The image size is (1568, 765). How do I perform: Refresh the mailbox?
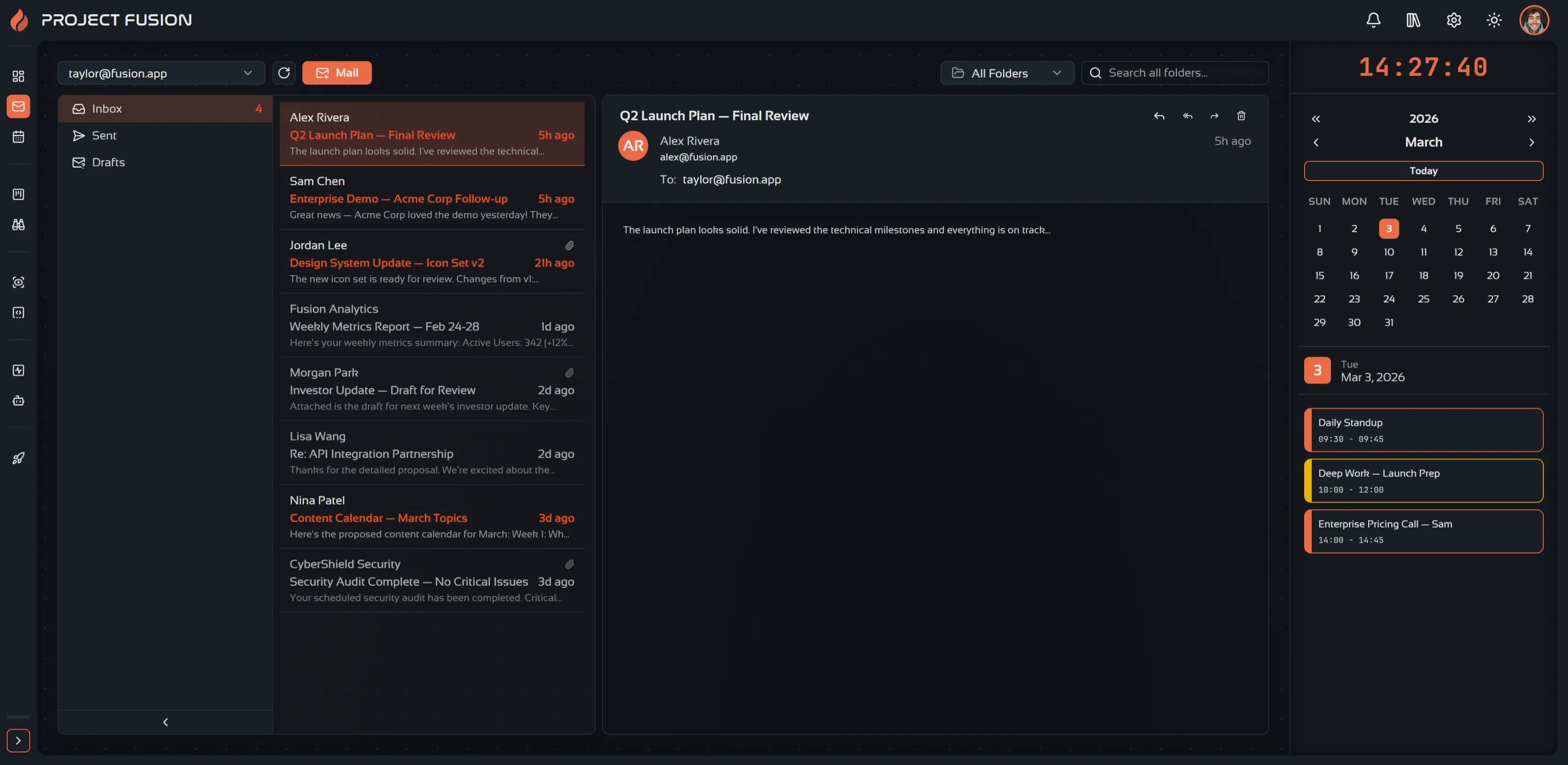pyautogui.click(x=284, y=73)
